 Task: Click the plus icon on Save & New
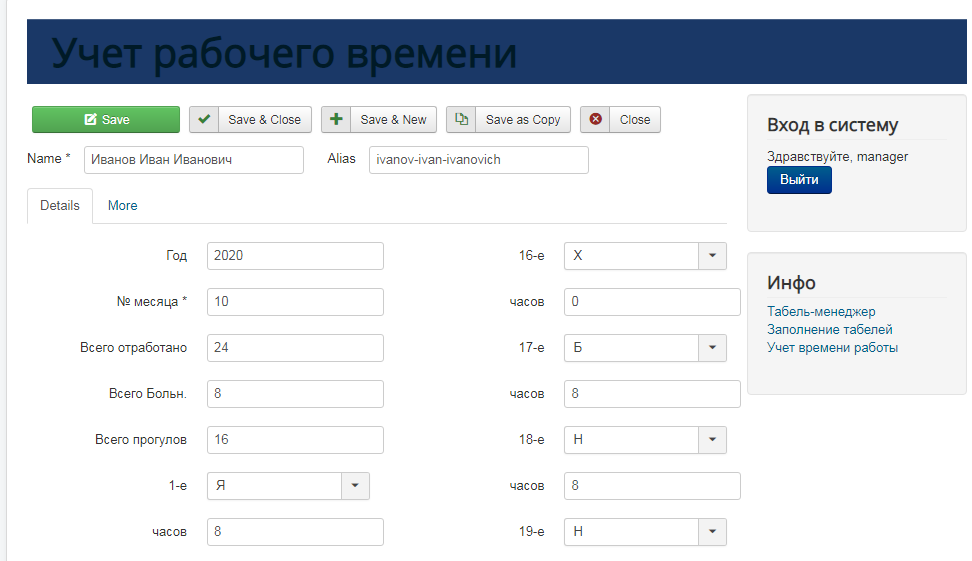click(x=336, y=120)
